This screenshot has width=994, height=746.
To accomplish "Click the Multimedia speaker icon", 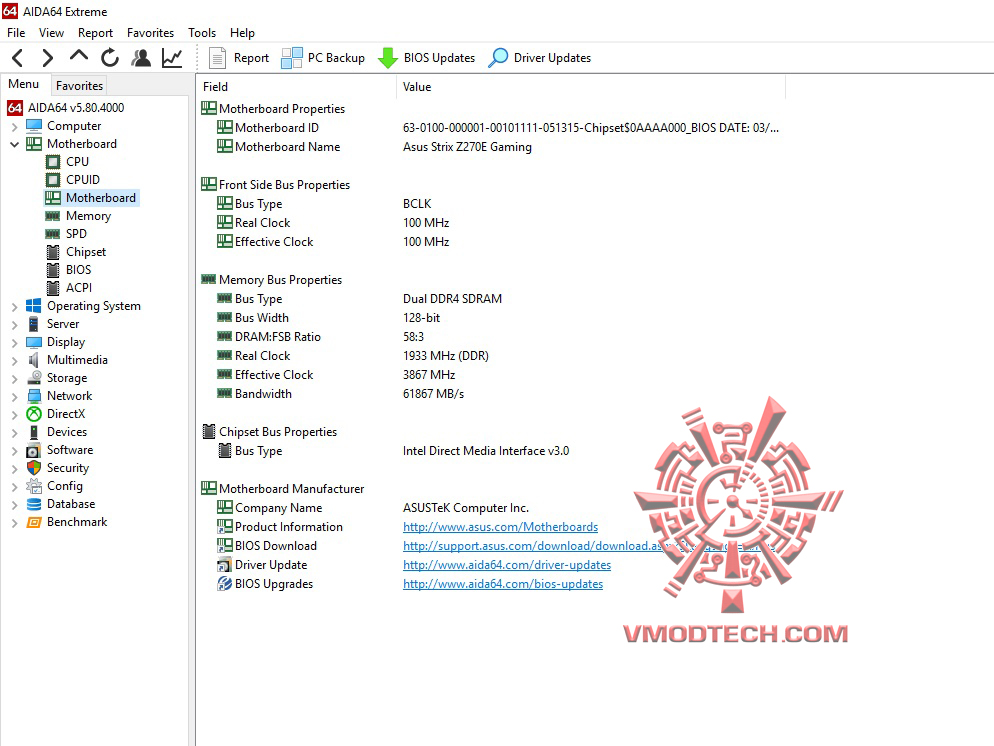I will pos(34,360).
